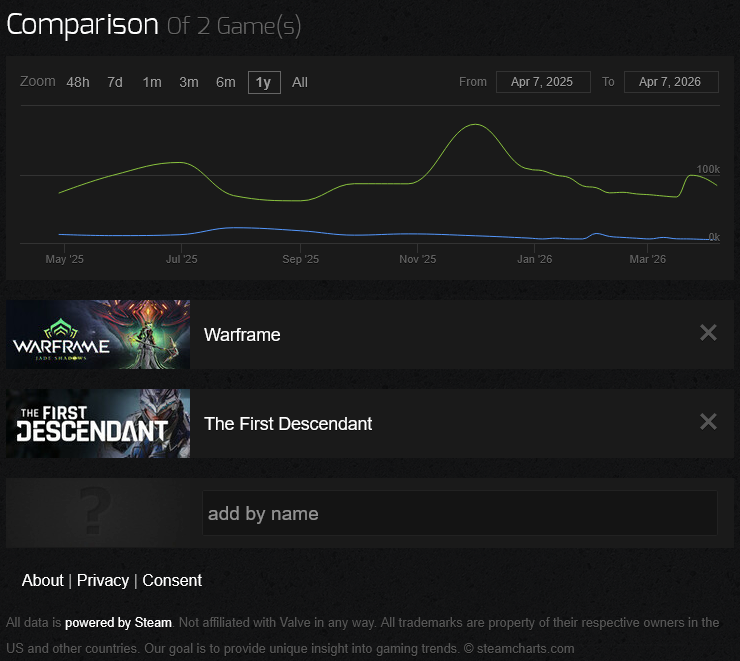
Task: Click the Comparison page heading
Action: click(x=82, y=25)
